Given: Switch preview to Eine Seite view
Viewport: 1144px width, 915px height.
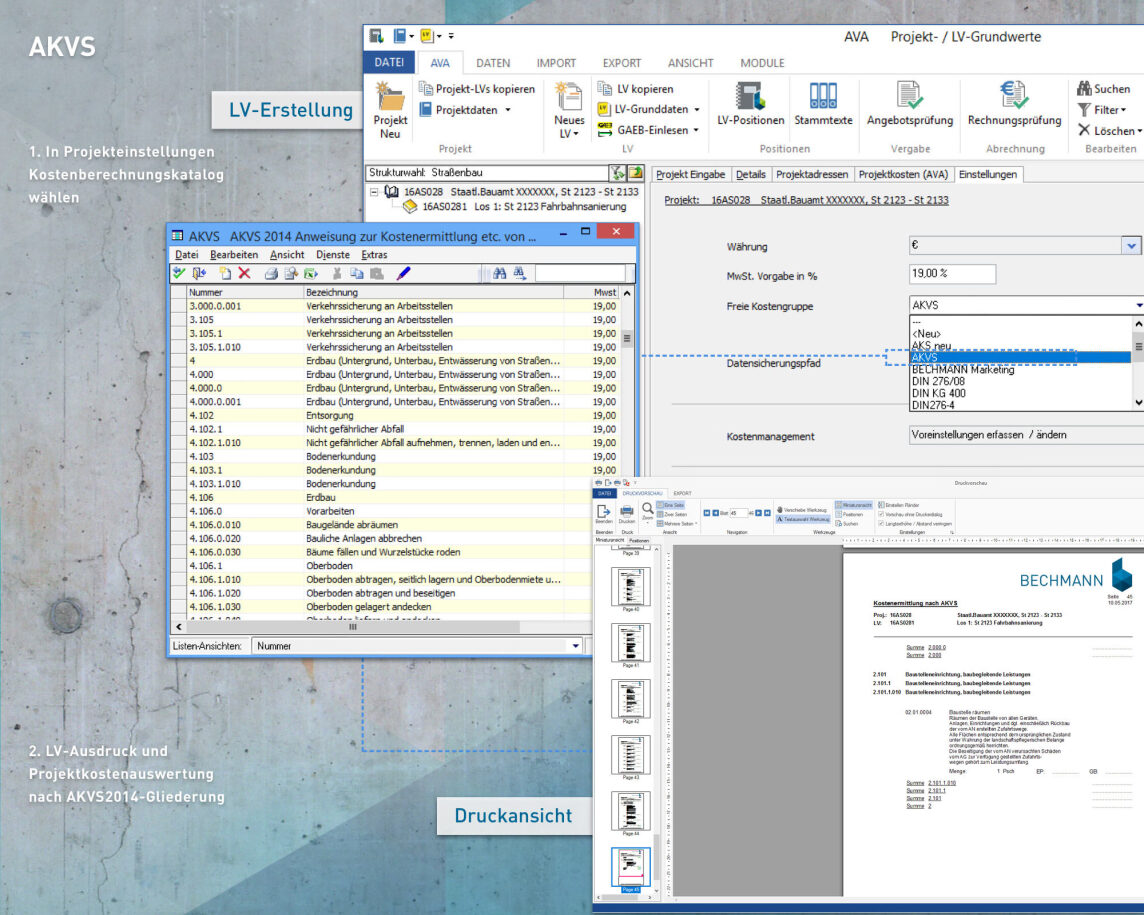Looking at the screenshot, I should coord(670,505).
